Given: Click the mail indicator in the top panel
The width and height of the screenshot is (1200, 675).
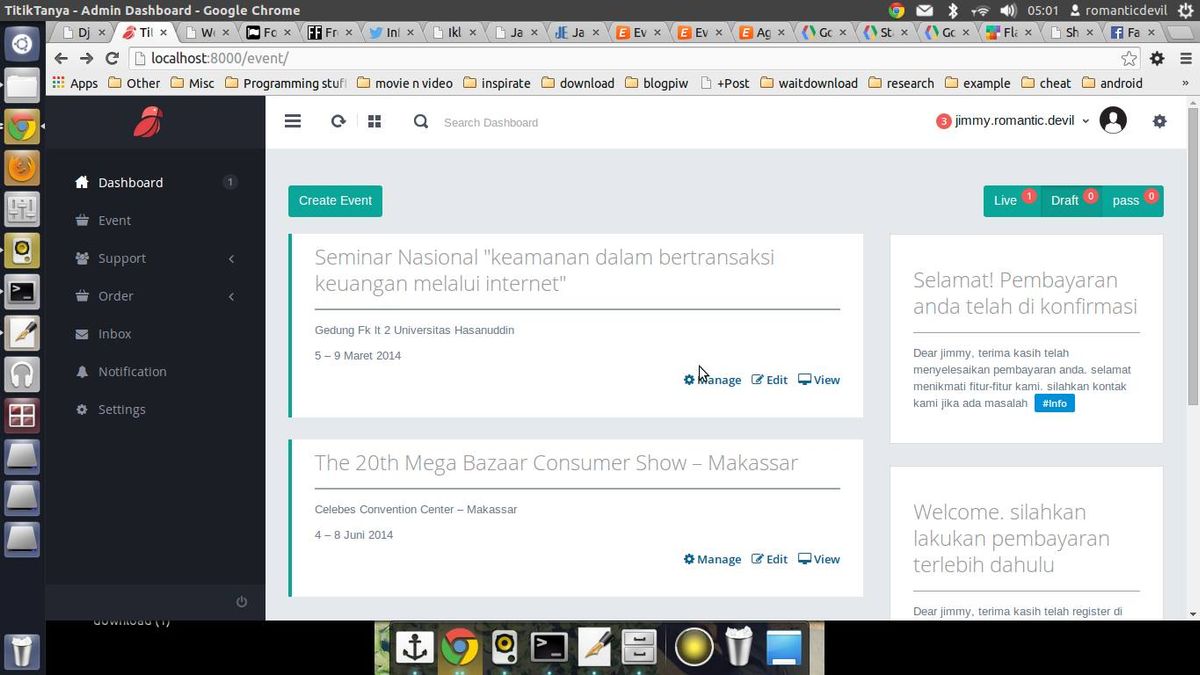Looking at the screenshot, I should [x=925, y=10].
